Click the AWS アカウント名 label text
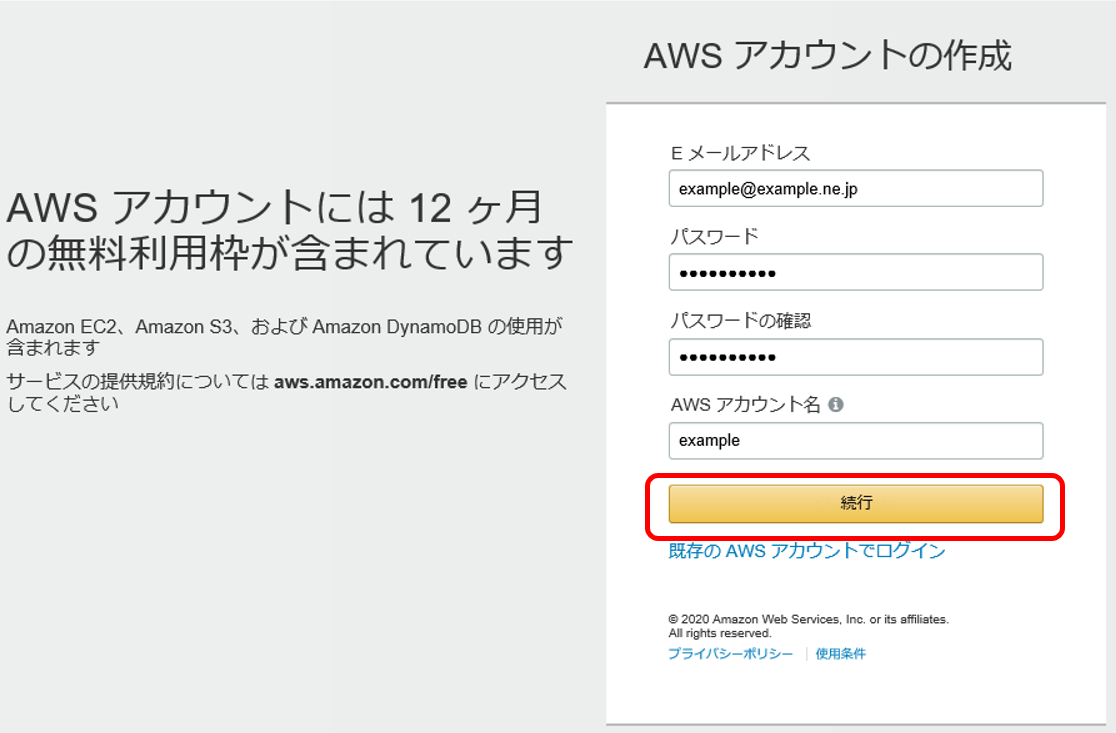 [745, 404]
